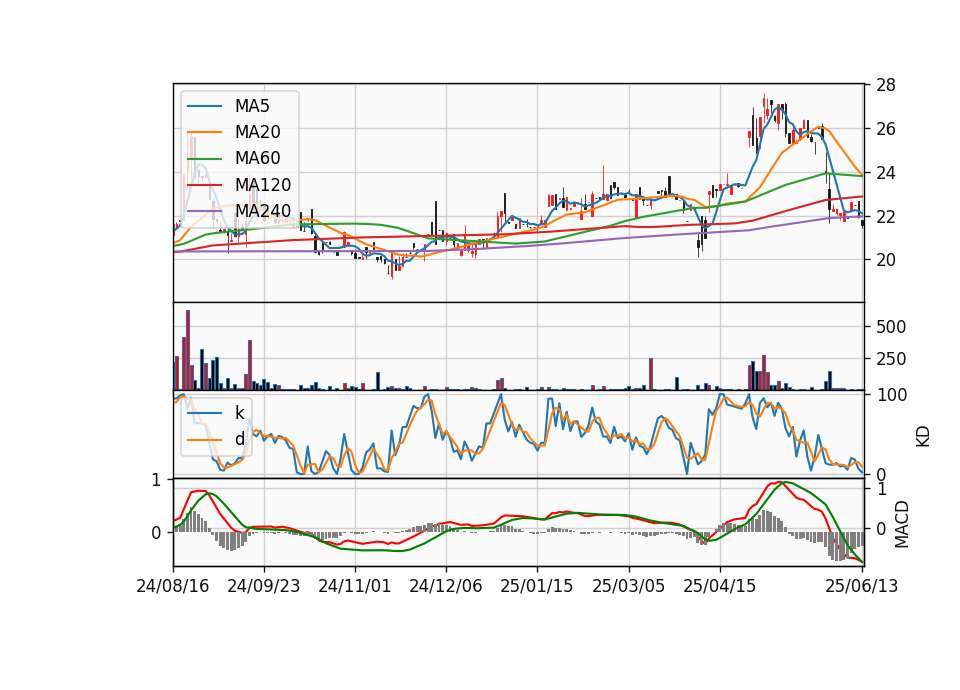Click the green MA60 legend line sample

204,159
